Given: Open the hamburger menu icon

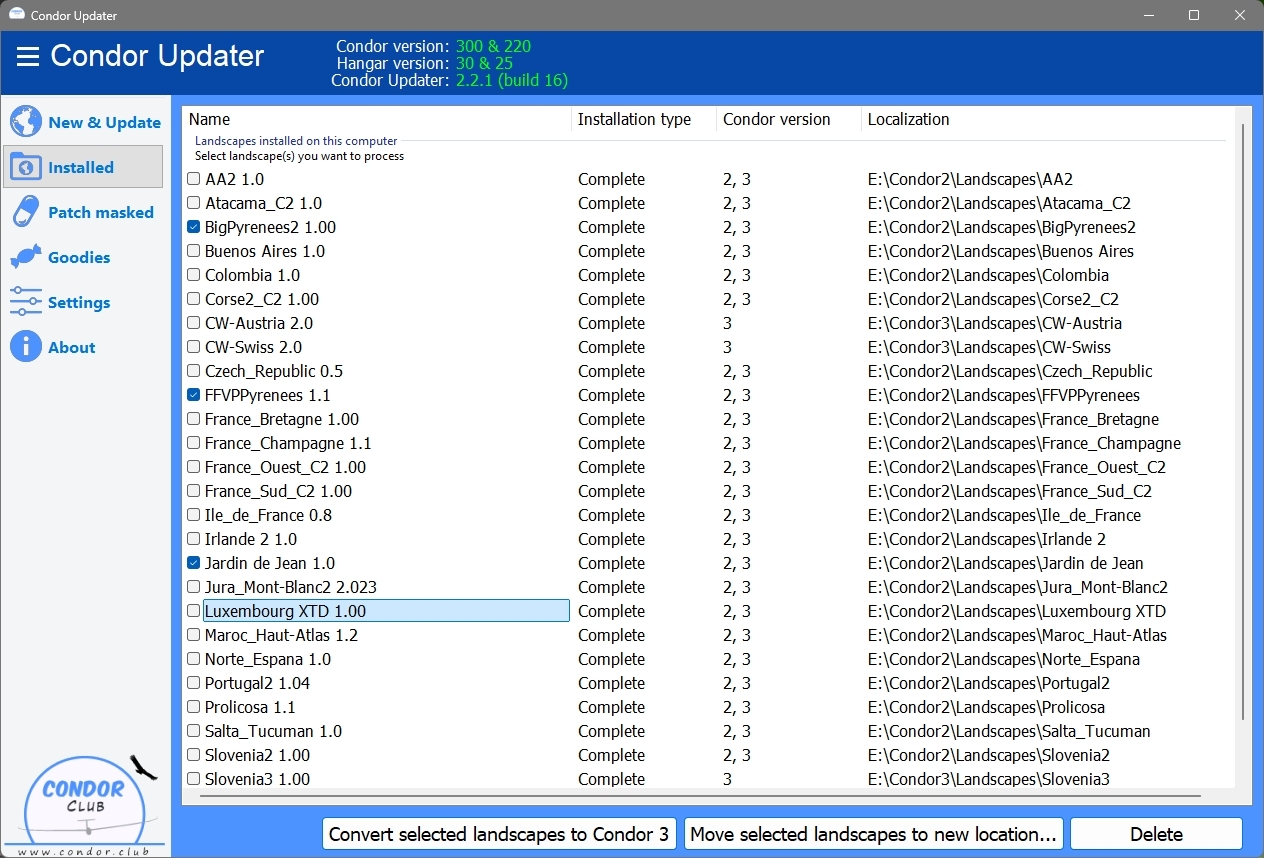Looking at the screenshot, I should tap(28, 56).
